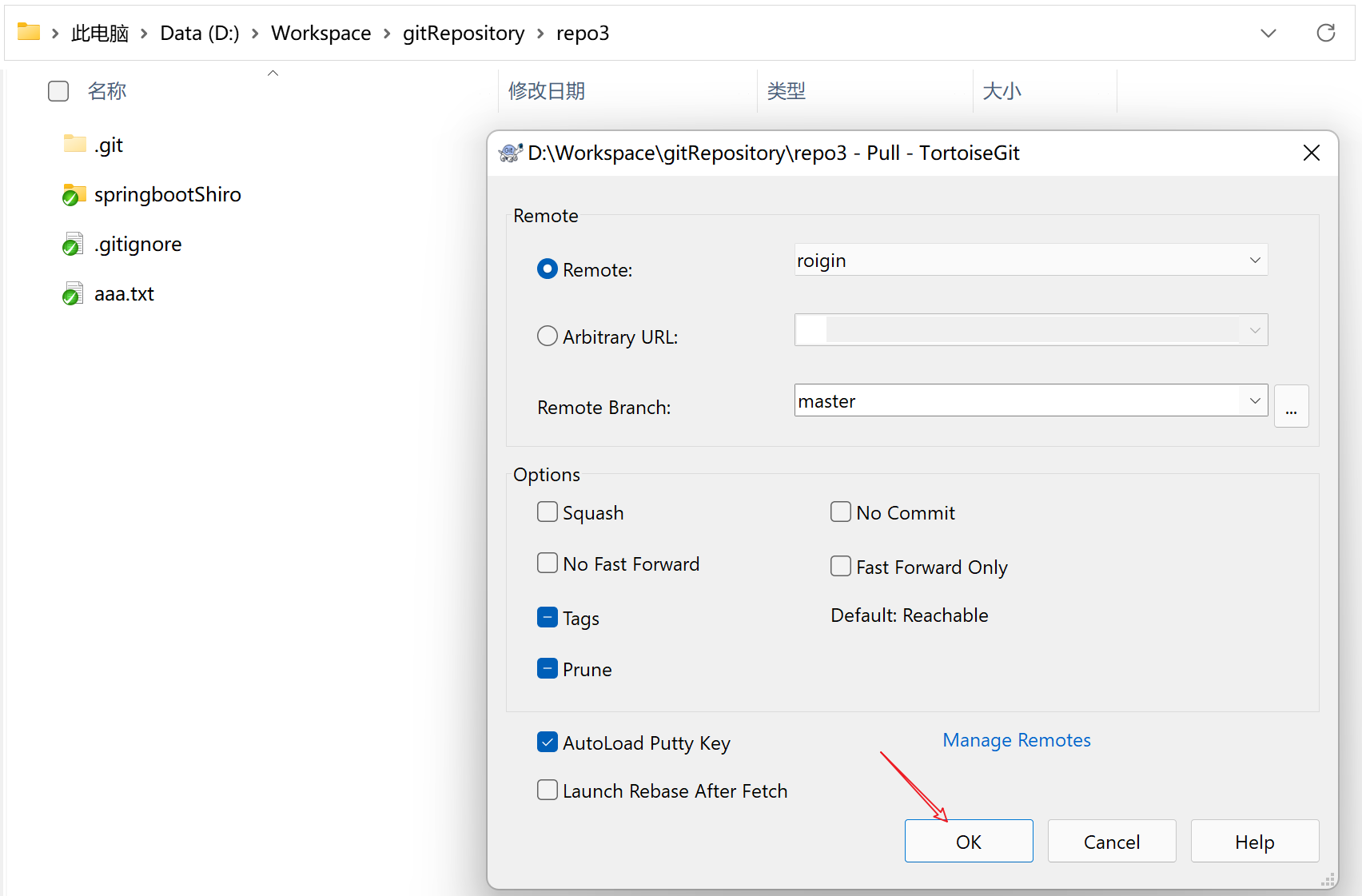
Task: Go to Workspace in the breadcrumb path
Action: [321, 33]
